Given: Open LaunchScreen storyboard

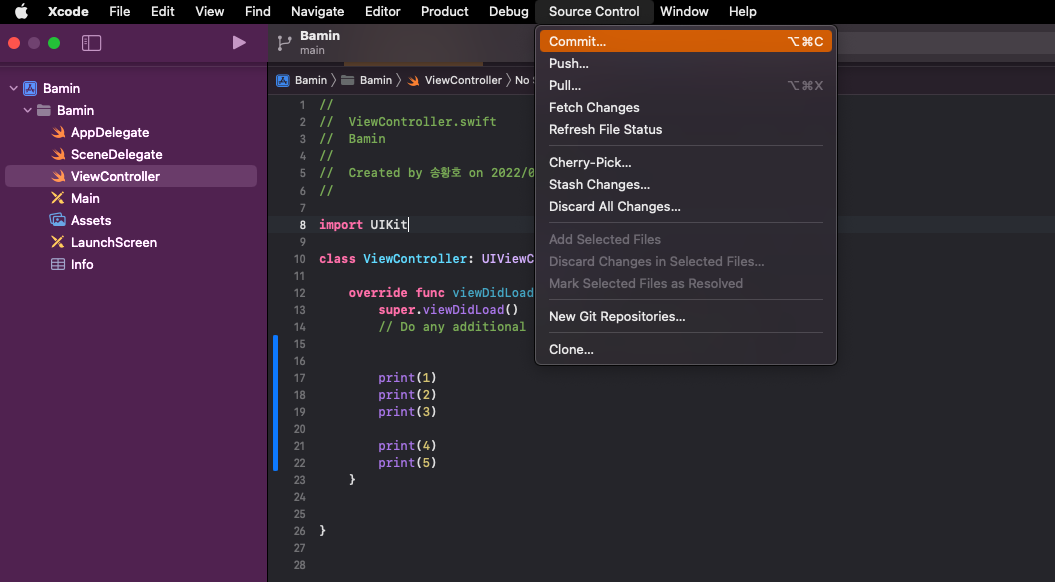Looking at the screenshot, I should click(131, 242).
